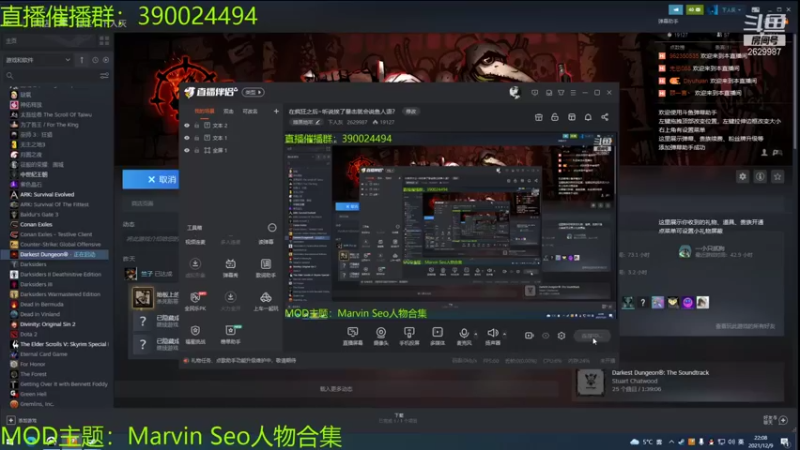Screen dimensions: 800x450
Task: Toggle the lock on 文本 1 layer
Action: [x=196, y=138]
